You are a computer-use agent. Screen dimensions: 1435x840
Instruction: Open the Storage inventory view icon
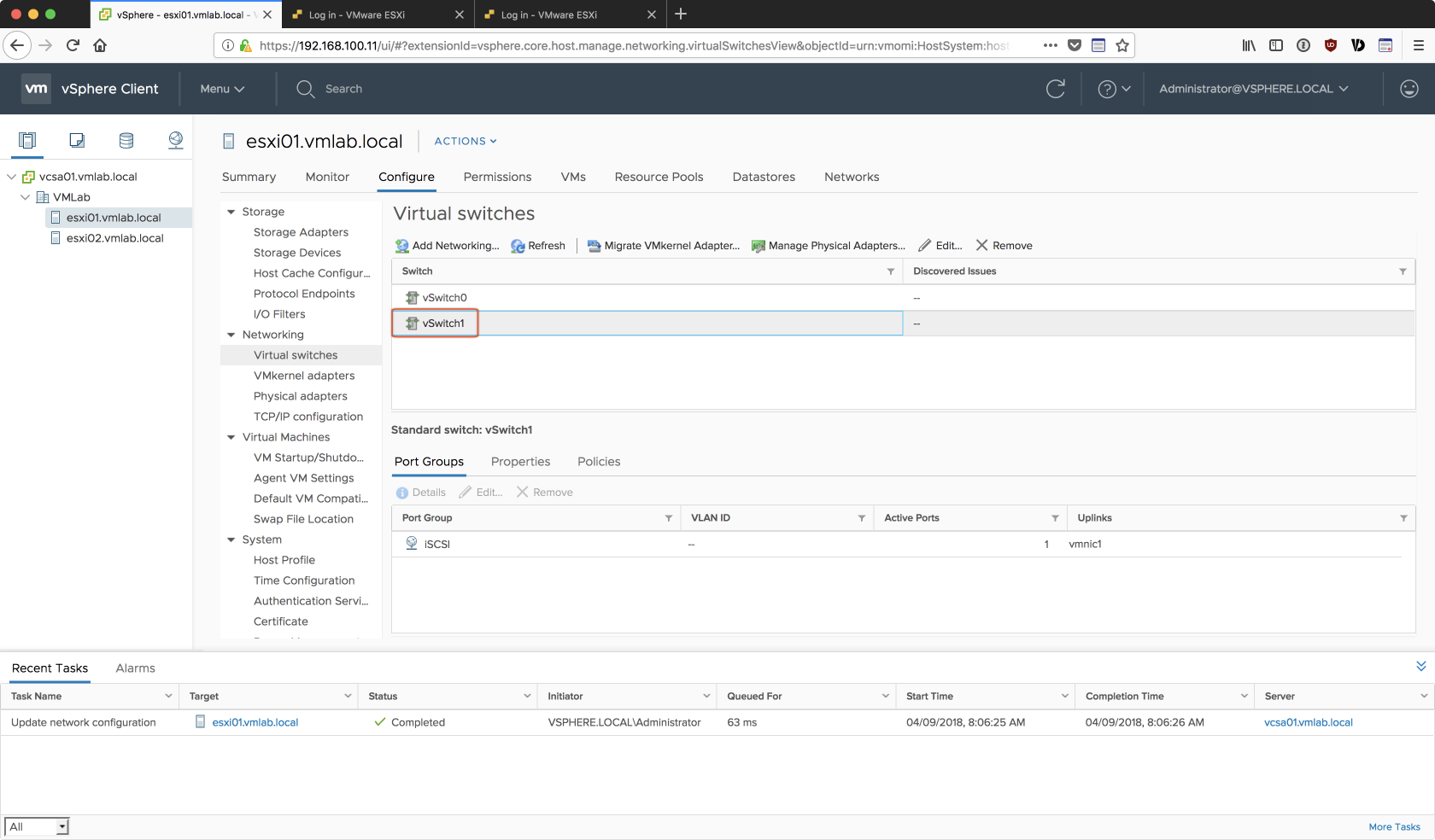(x=126, y=140)
